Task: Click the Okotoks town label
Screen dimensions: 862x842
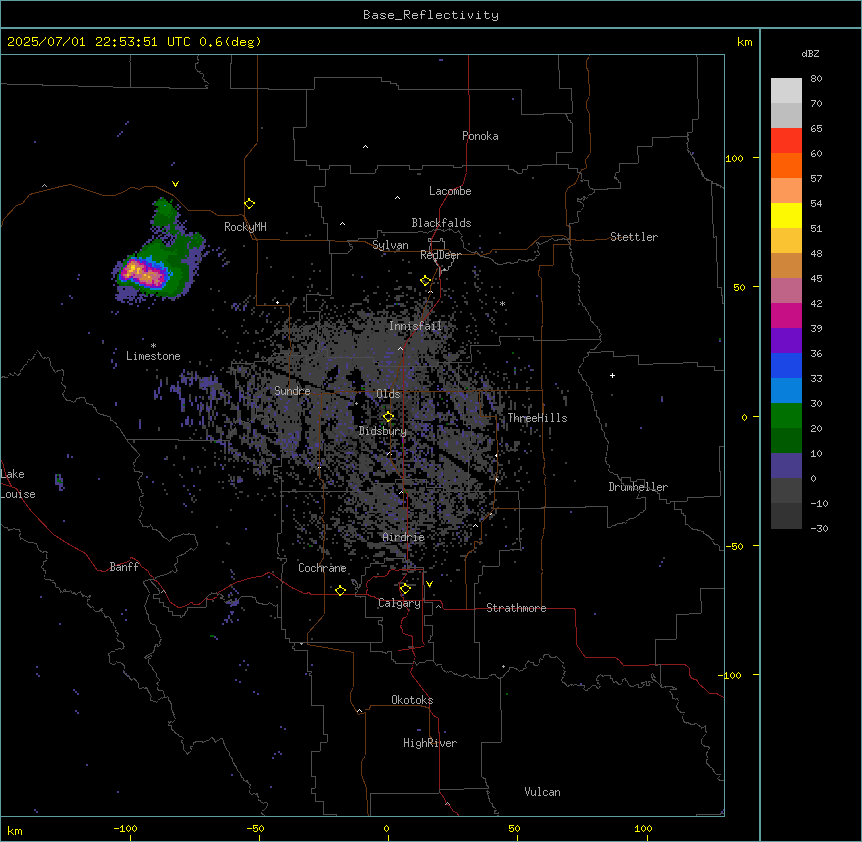Action: [412, 700]
